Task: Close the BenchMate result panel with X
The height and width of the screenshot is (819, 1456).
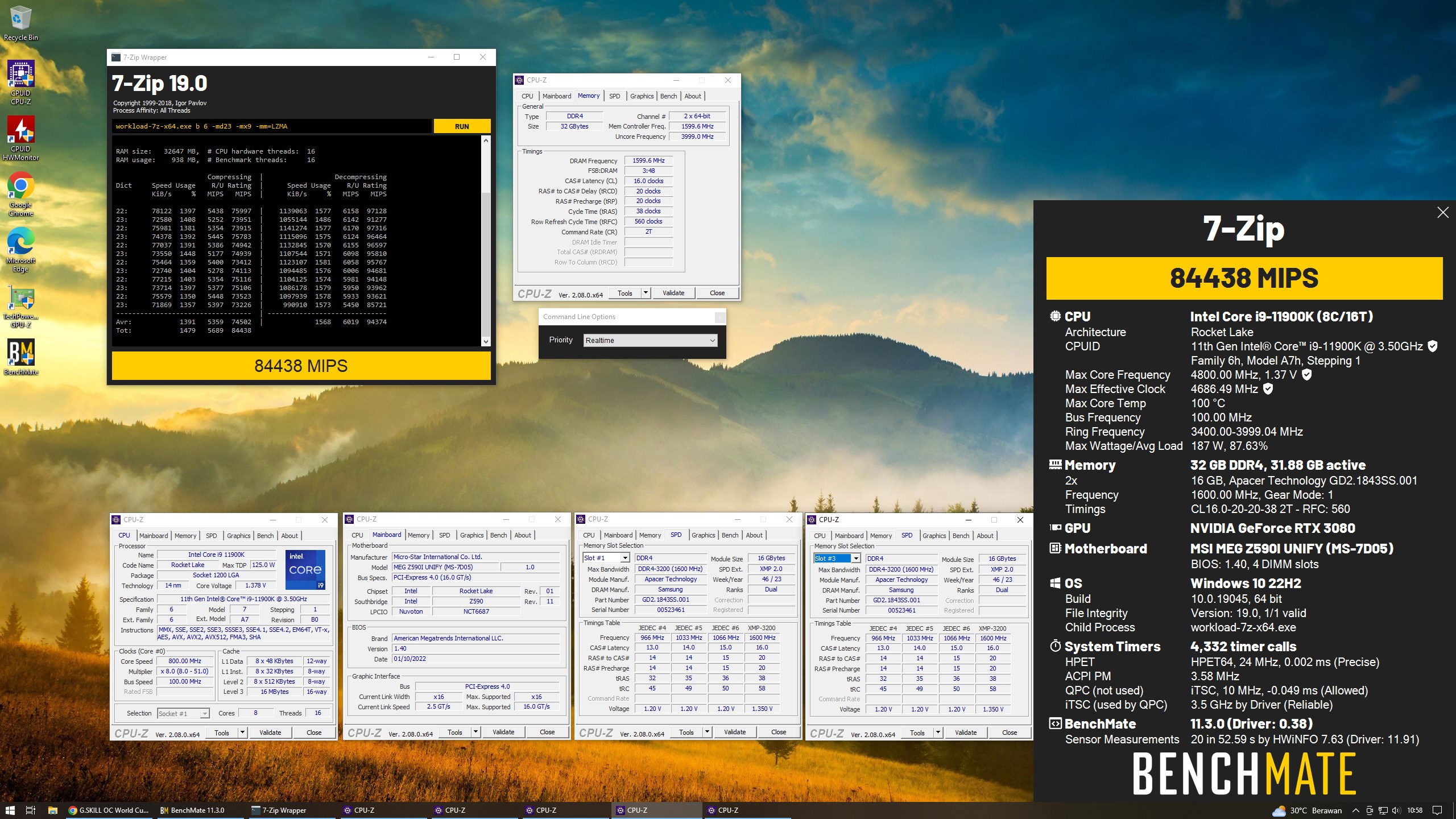Action: pyautogui.click(x=1443, y=213)
